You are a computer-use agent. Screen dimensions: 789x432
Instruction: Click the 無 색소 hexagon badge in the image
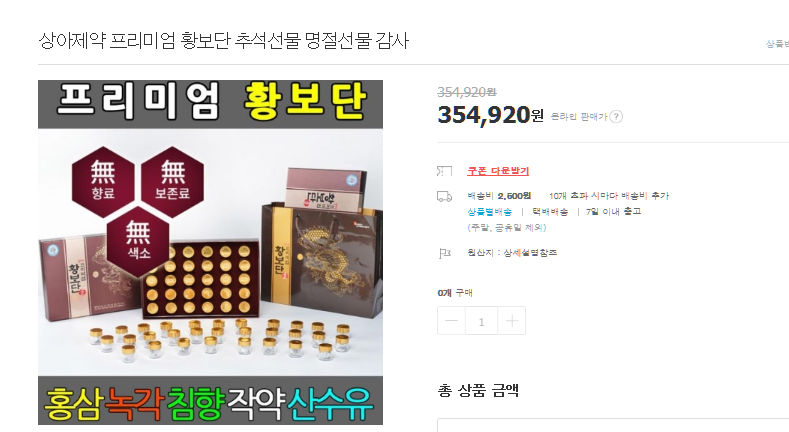click(x=138, y=241)
